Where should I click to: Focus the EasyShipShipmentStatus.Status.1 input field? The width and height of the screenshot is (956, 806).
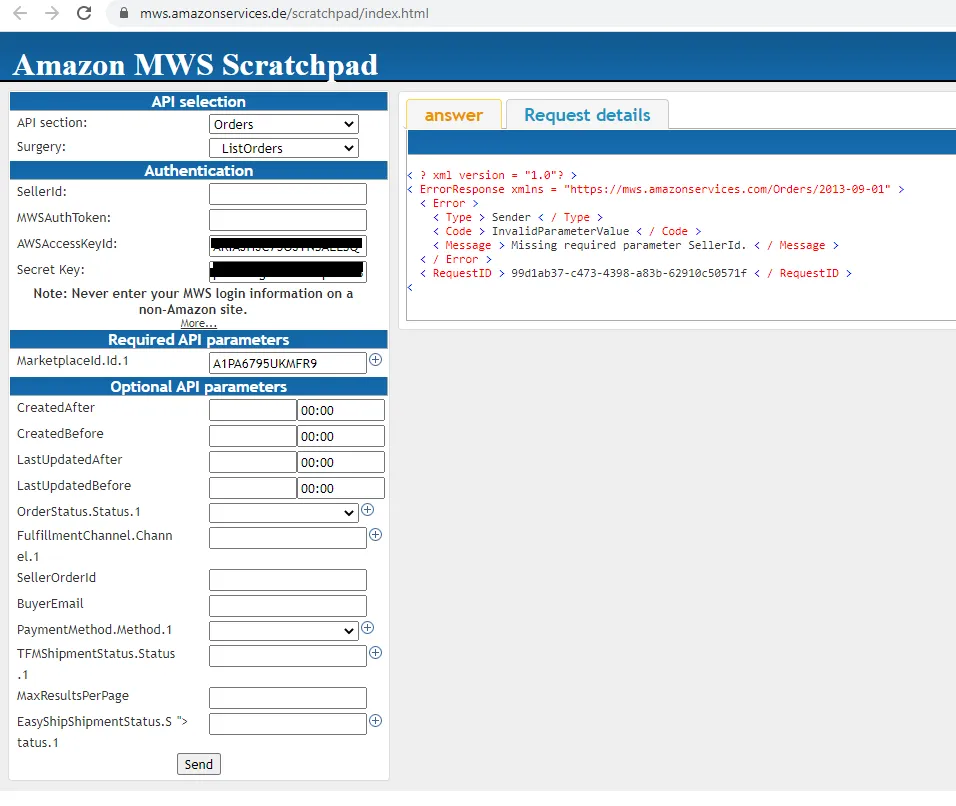click(x=288, y=724)
